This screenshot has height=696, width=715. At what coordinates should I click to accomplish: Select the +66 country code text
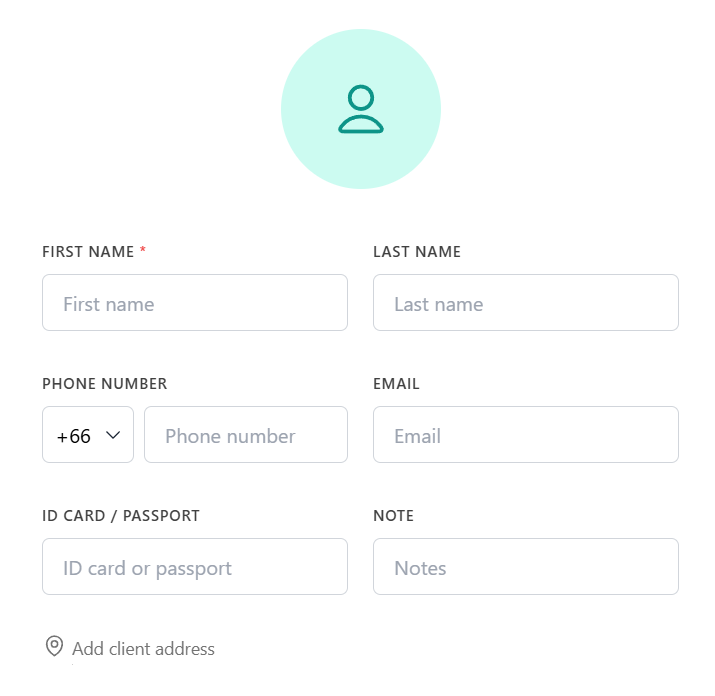(x=74, y=436)
